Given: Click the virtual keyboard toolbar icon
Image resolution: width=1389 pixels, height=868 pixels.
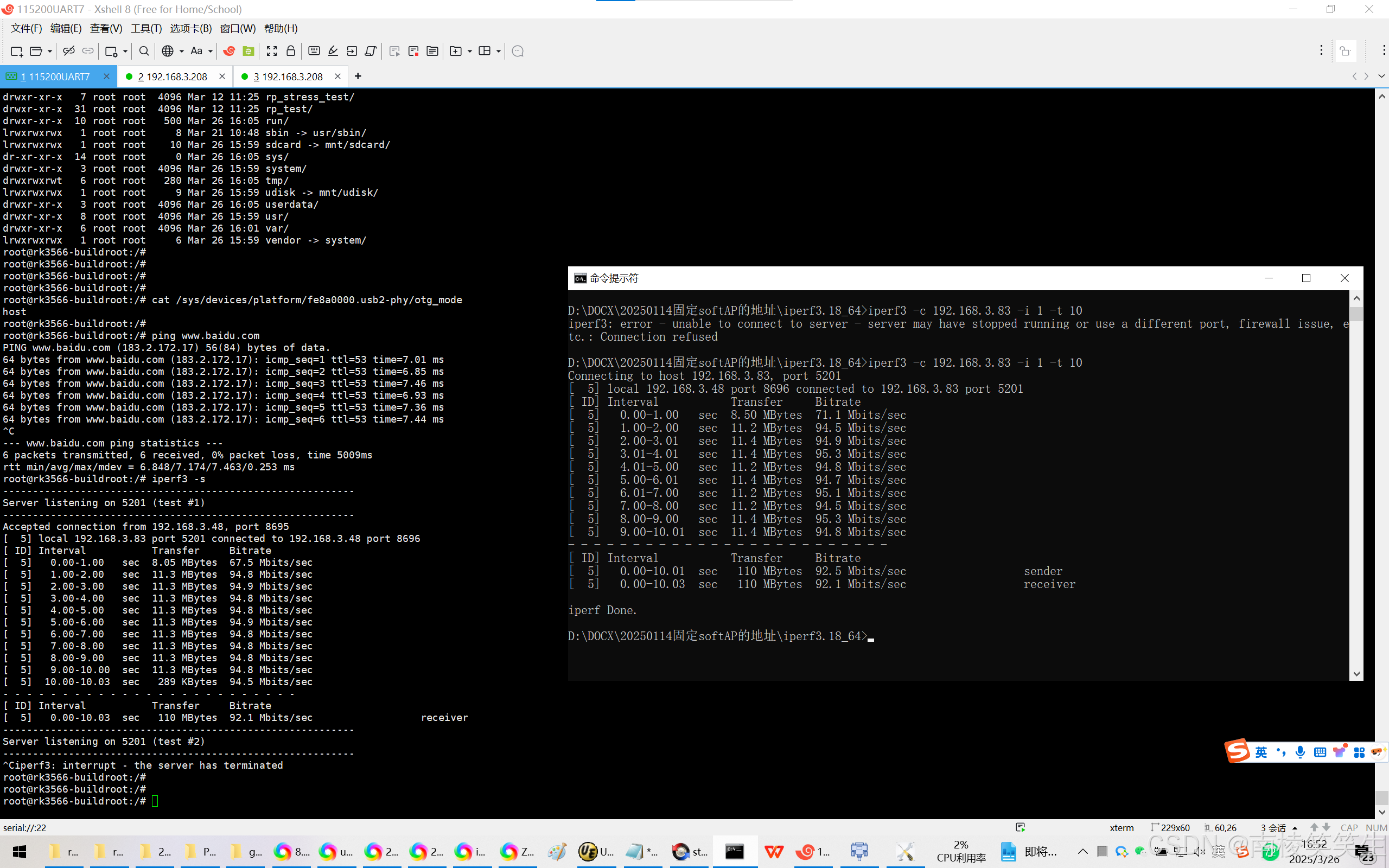Looking at the screenshot, I should 314,51.
